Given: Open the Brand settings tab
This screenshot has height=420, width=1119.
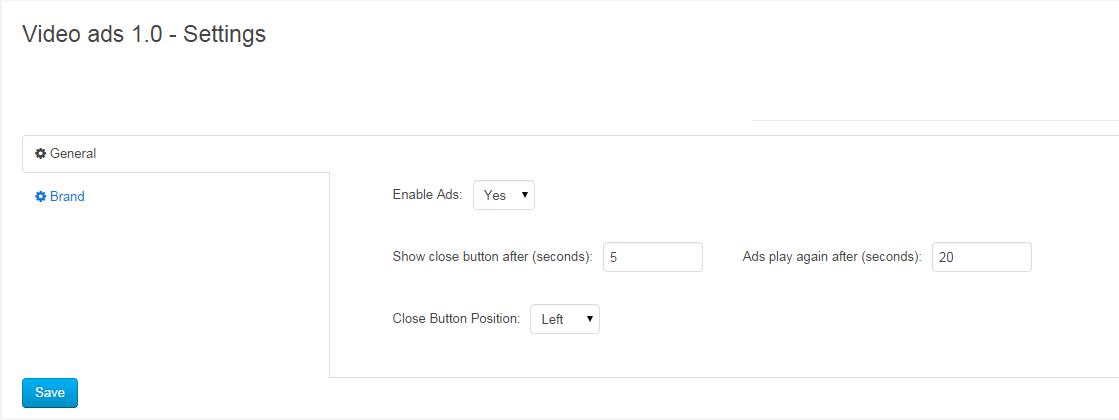Looking at the screenshot, I should [x=67, y=197].
